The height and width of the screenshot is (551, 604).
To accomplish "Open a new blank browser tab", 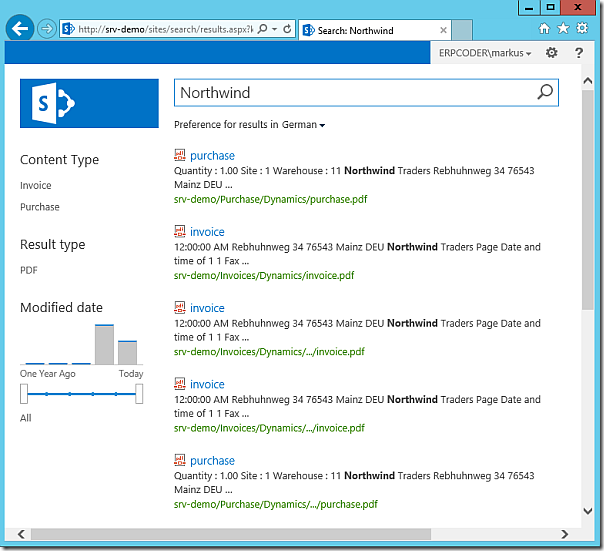I will click(462, 30).
